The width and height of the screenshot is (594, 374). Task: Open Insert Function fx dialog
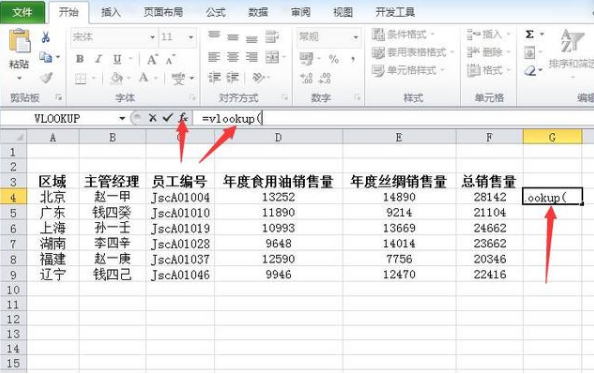(x=183, y=118)
